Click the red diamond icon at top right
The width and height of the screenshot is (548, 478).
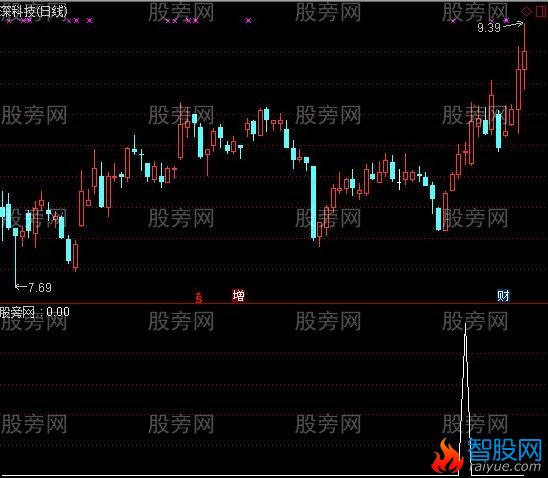(526, 12)
